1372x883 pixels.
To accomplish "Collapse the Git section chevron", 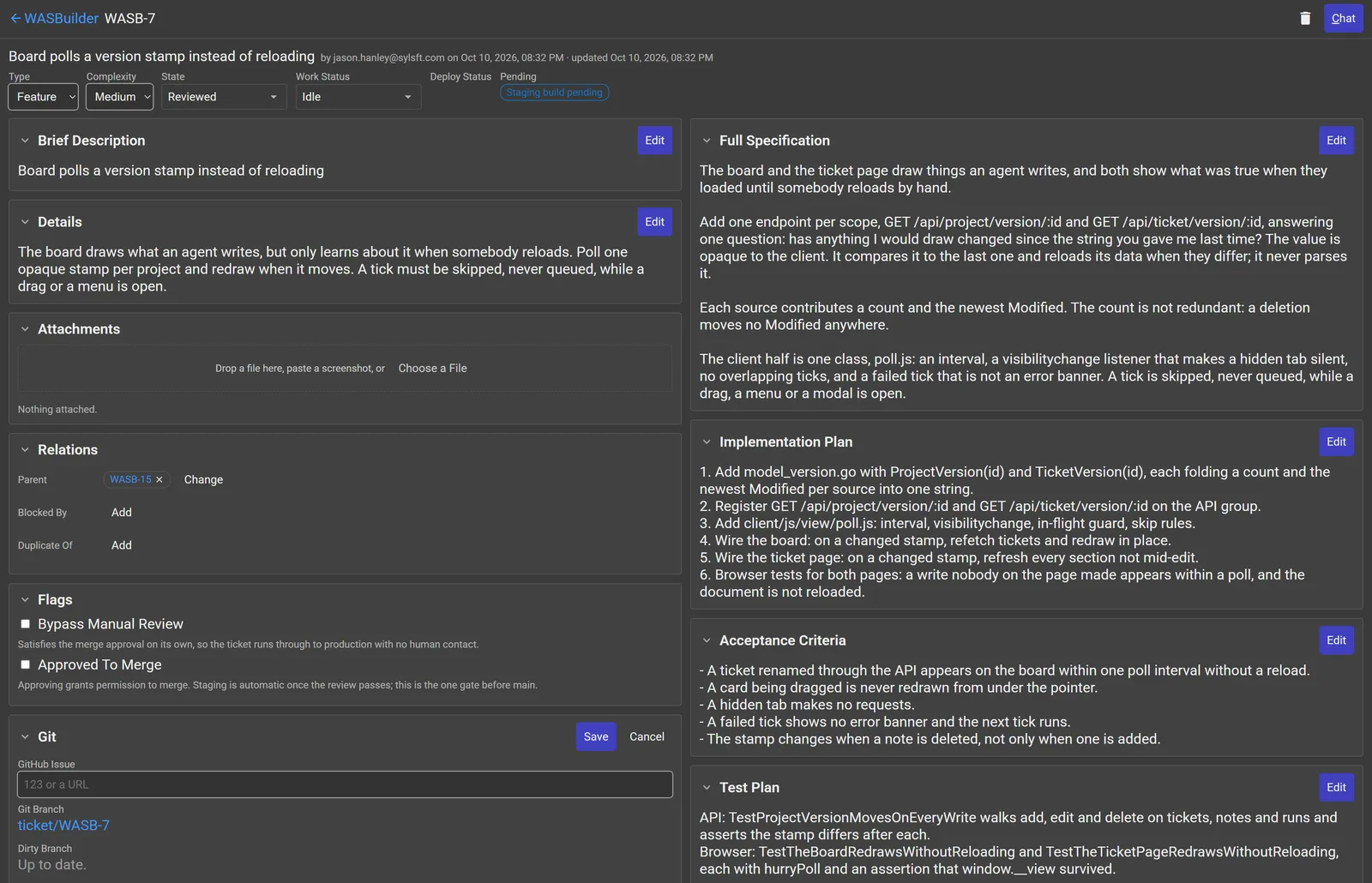I will pyautogui.click(x=25, y=737).
